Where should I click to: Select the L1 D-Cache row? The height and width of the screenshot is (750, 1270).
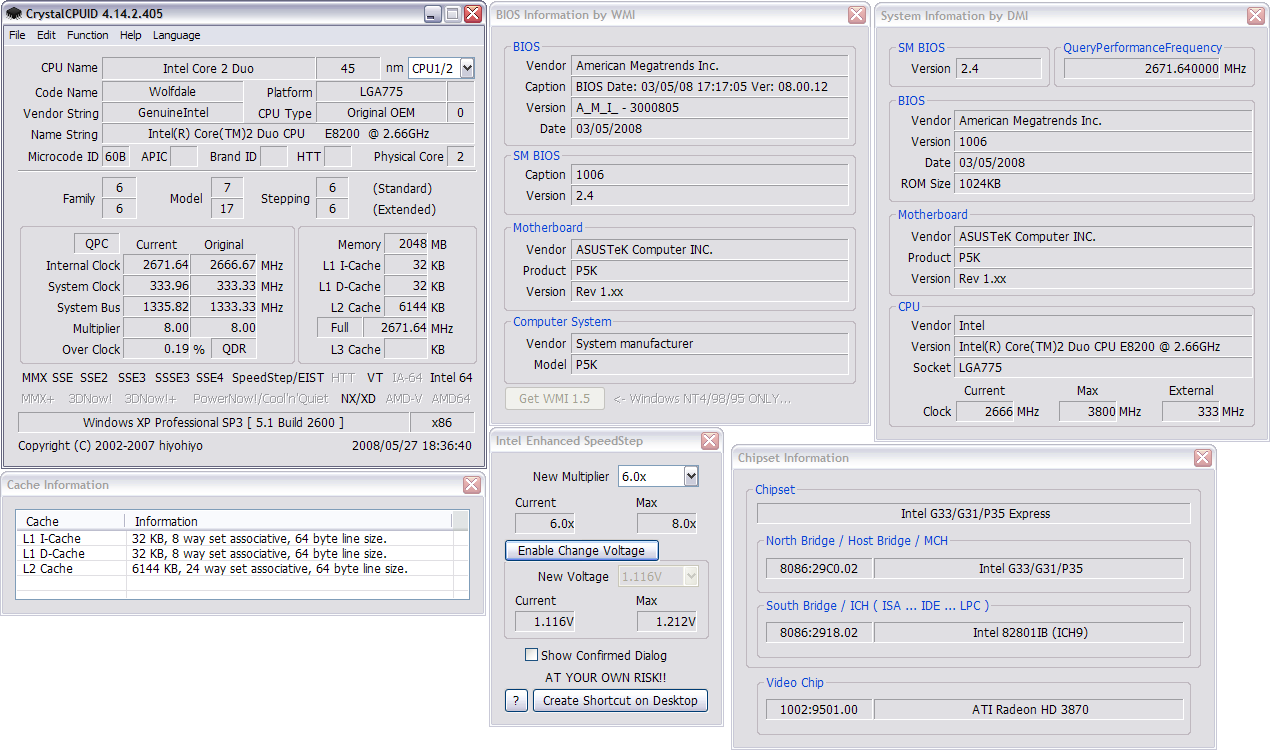[242, 553]
